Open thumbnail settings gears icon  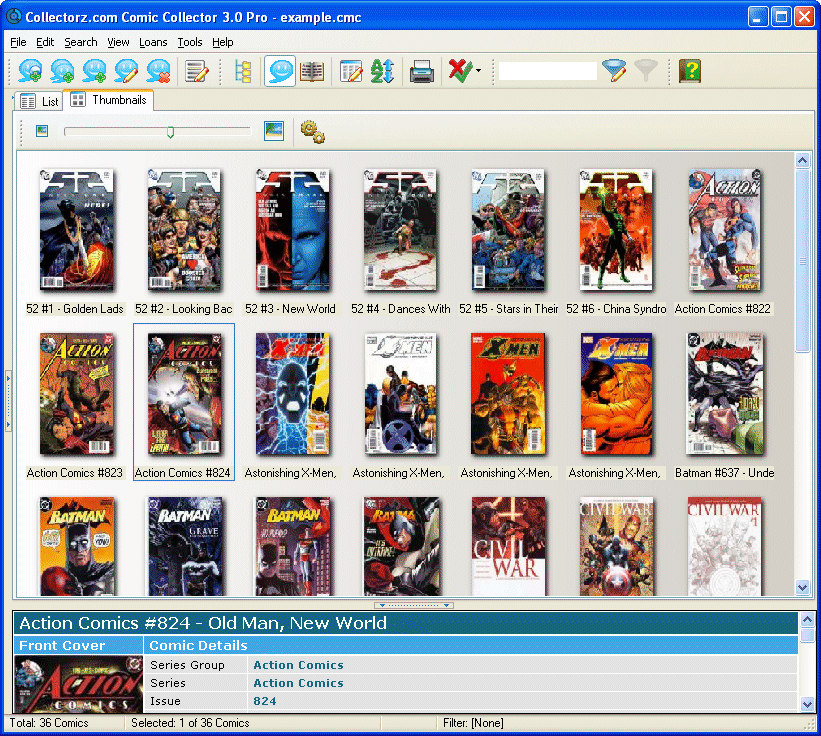313,131
